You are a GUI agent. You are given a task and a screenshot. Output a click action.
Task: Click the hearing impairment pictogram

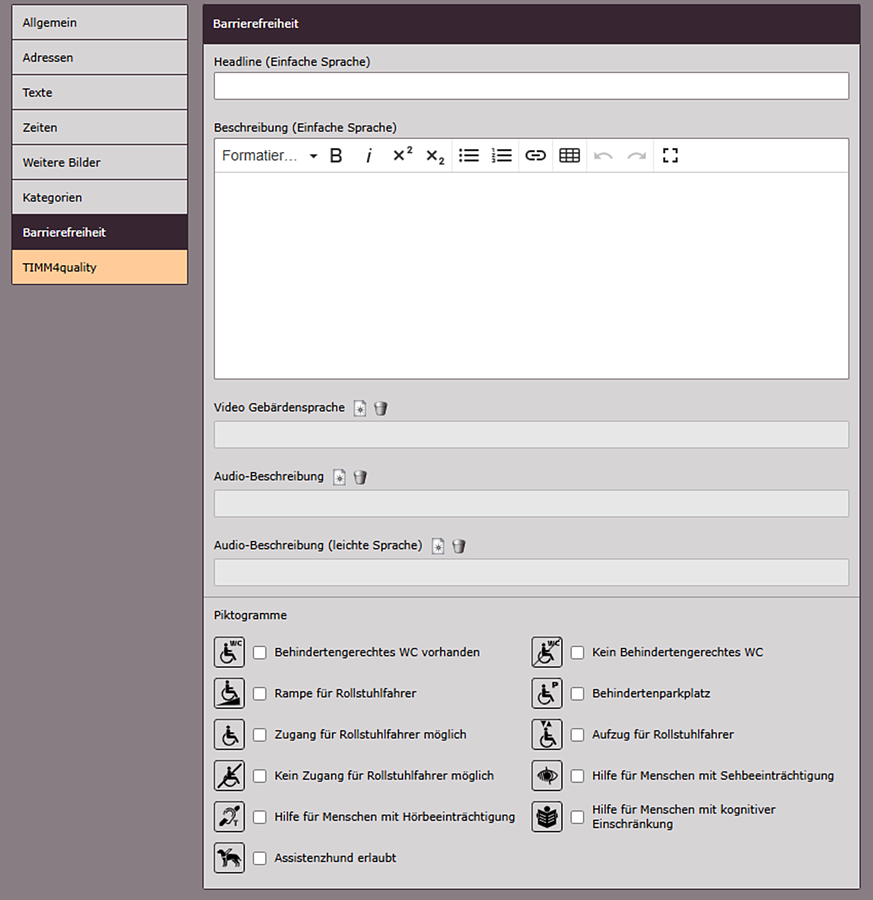pyautogui.click(x=229, y=817)
